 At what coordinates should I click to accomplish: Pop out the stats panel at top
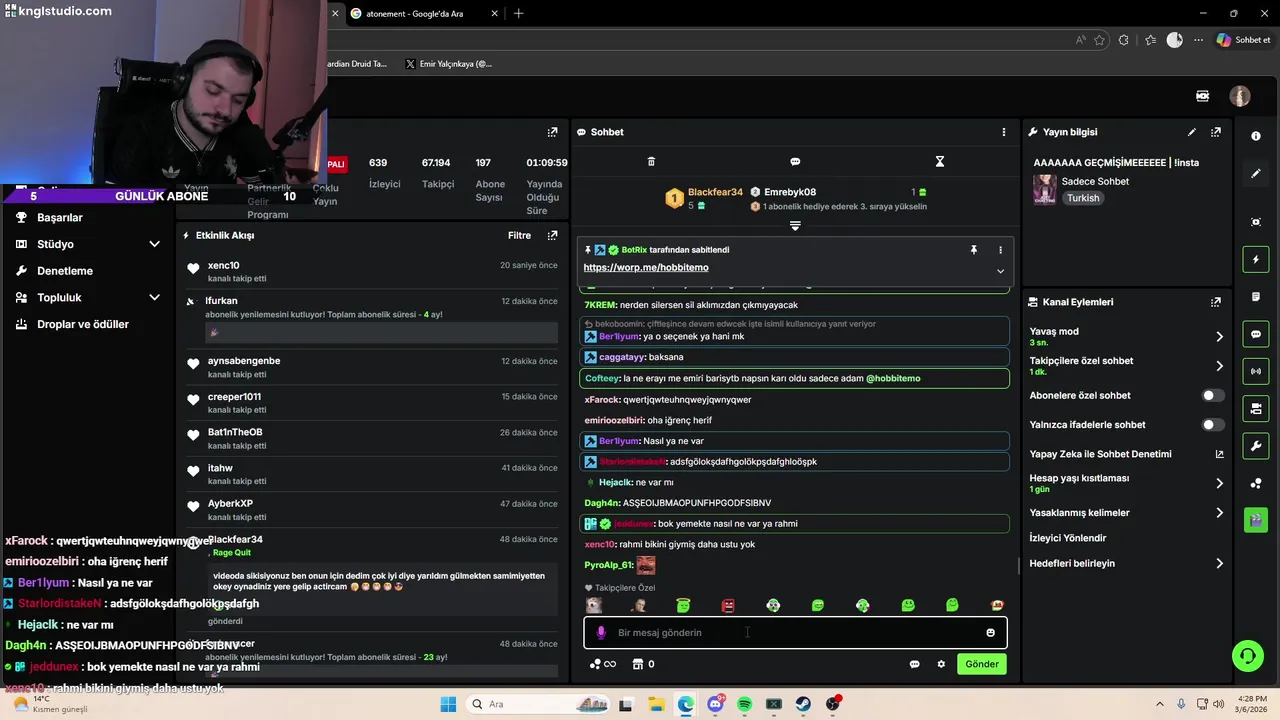pos(552,132)
